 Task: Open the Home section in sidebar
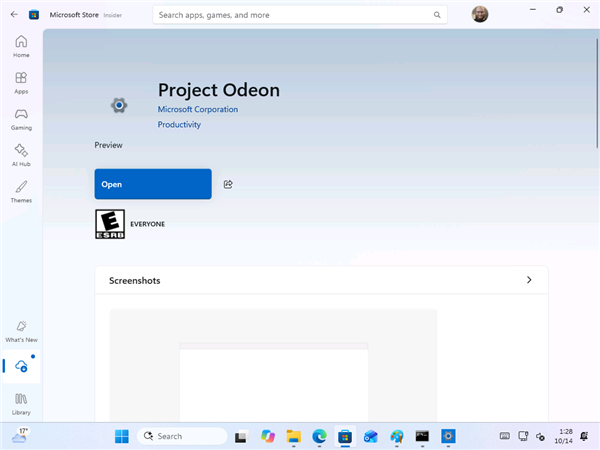(x=21, y=46)
